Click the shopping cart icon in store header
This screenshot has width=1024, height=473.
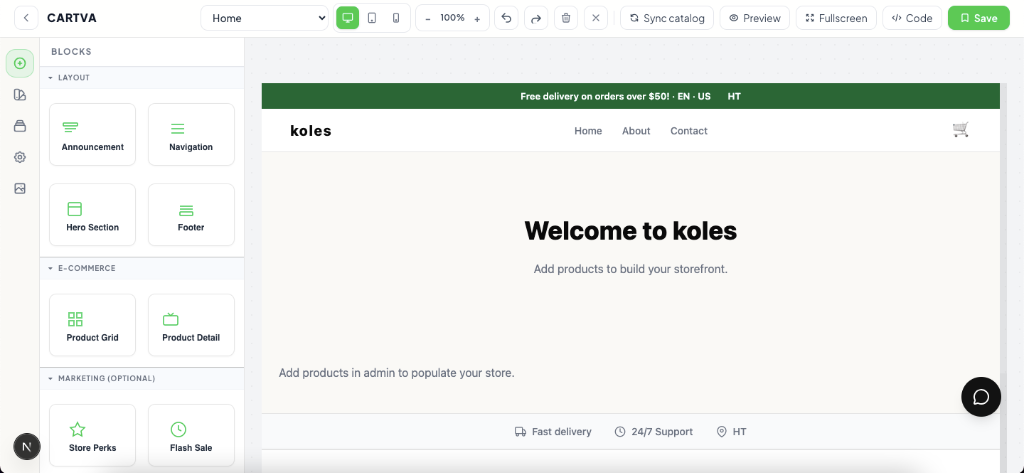[x=961, y=130]
